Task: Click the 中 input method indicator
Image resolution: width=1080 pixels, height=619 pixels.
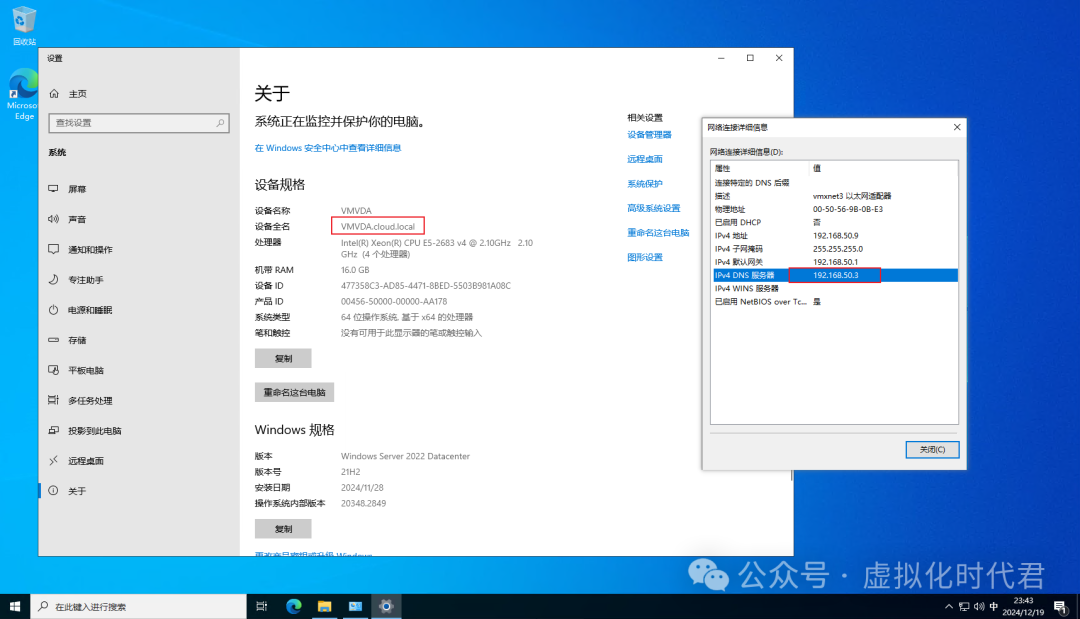Action: tap(994, 607)
